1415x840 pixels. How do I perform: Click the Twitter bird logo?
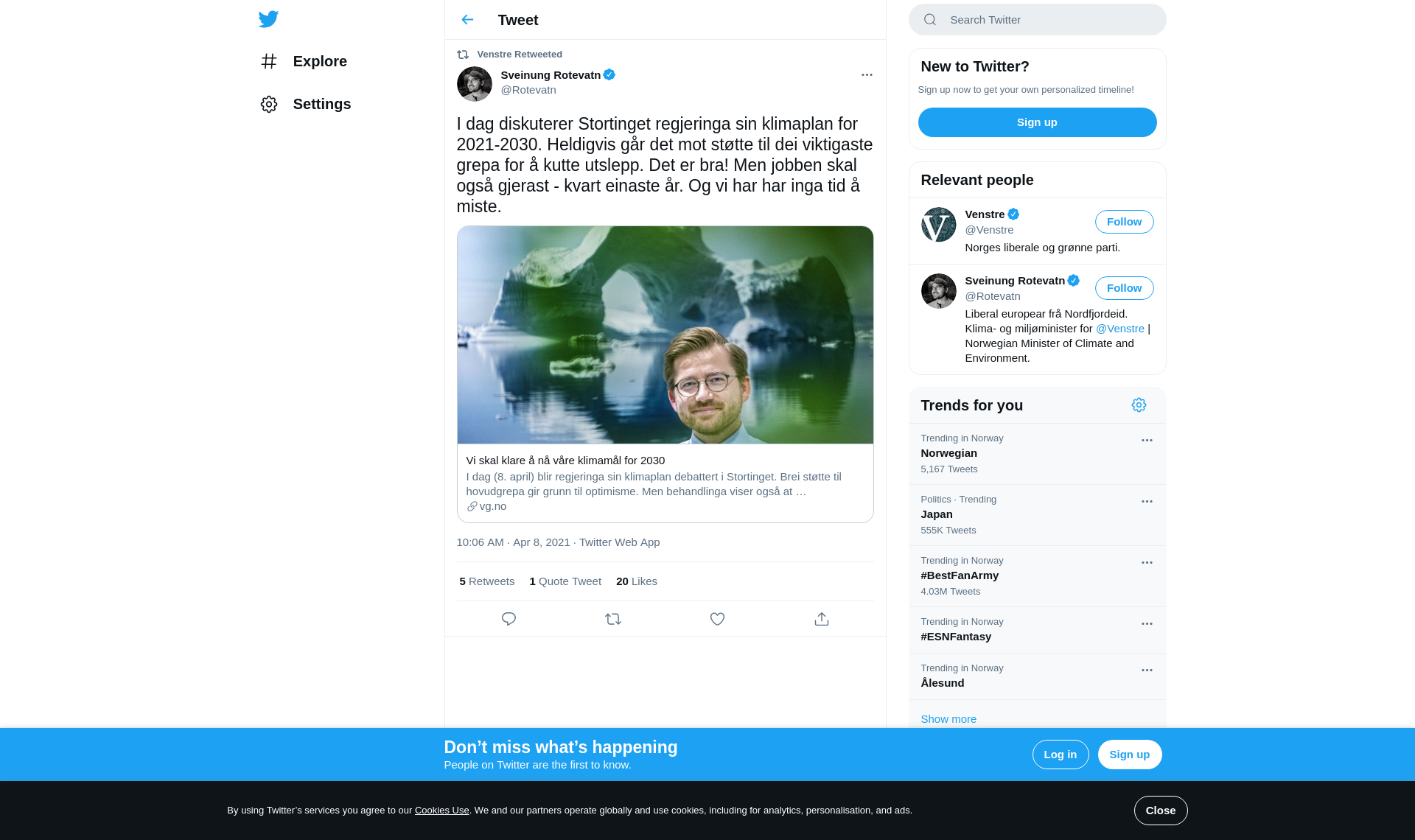click(268, 19)
